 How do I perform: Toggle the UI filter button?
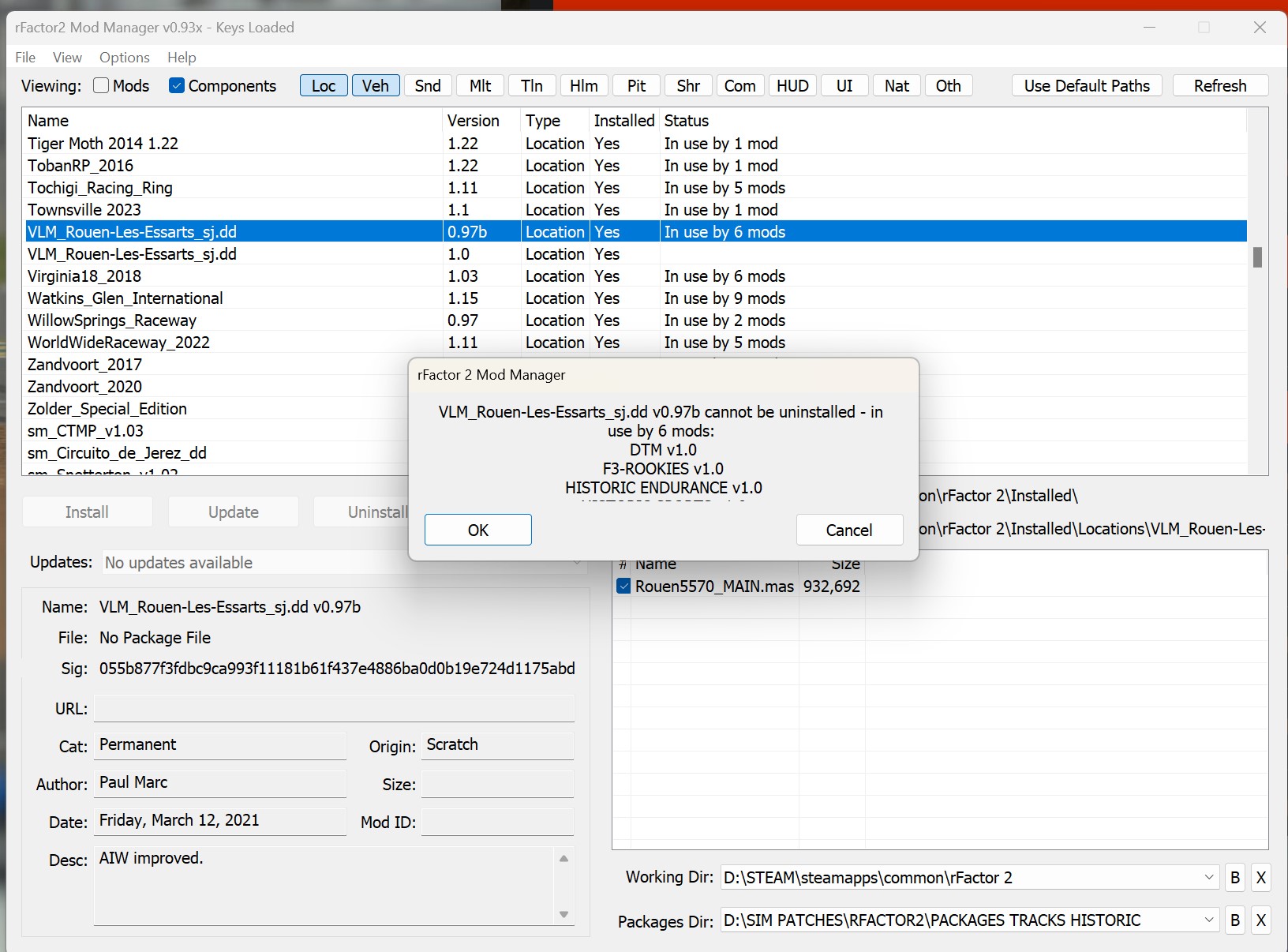click(844, 85)
